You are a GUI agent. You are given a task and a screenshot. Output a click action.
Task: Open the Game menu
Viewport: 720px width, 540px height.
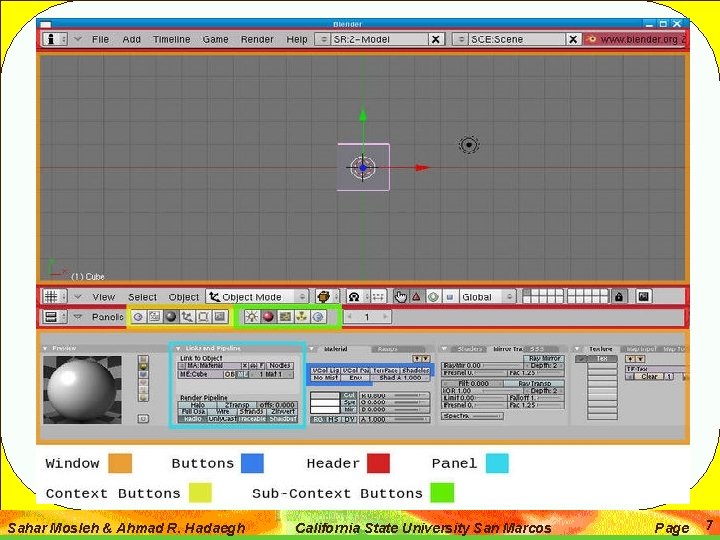(215, 39)
